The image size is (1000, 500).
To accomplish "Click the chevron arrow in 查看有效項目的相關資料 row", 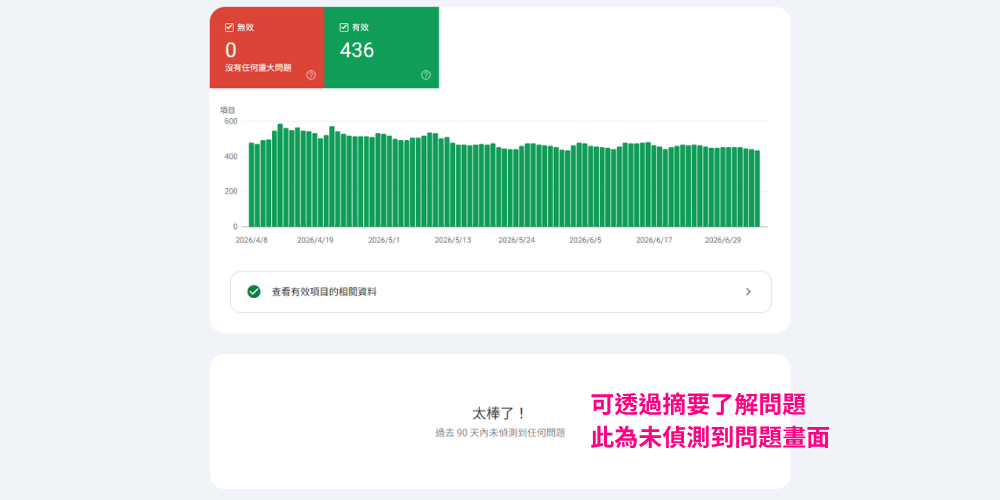I will point(748,292).
